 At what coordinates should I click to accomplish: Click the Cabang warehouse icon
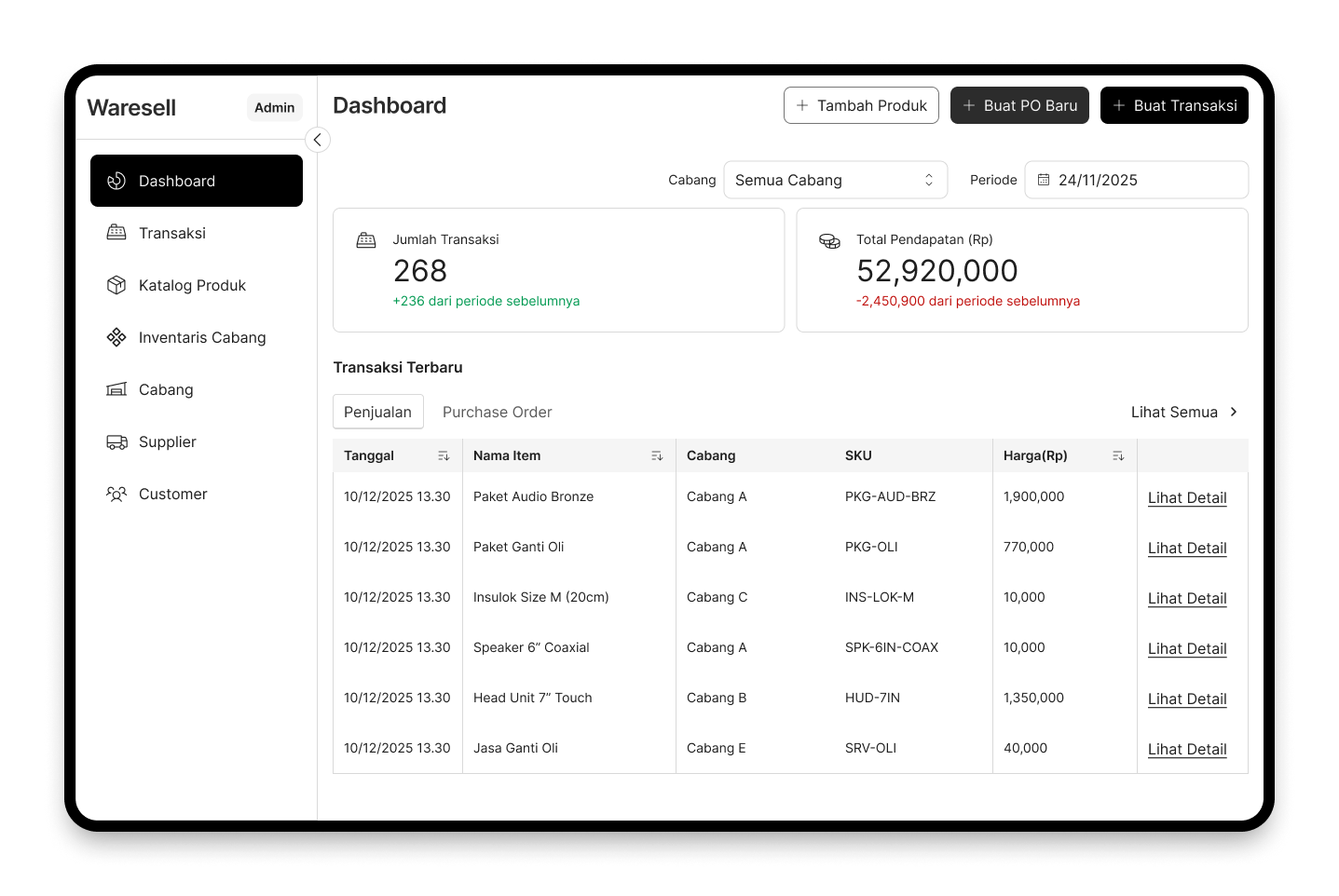[x=116, y=389]
